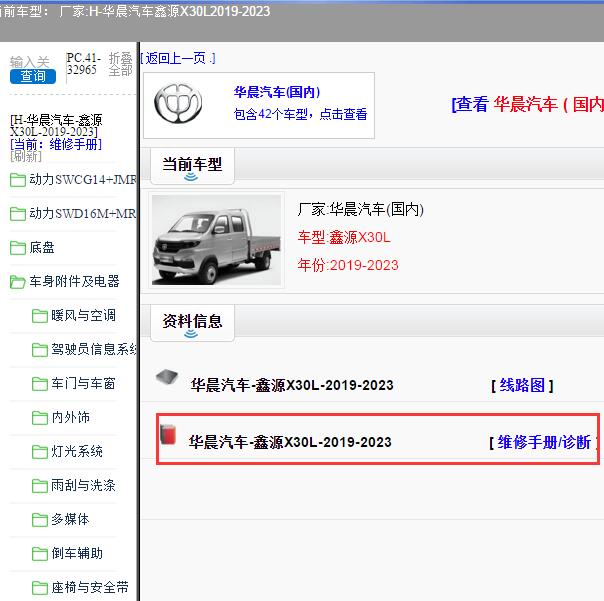Click the 华晨汽车(国内) brand link
The image size is (604, 601).
tap(277, 92)
